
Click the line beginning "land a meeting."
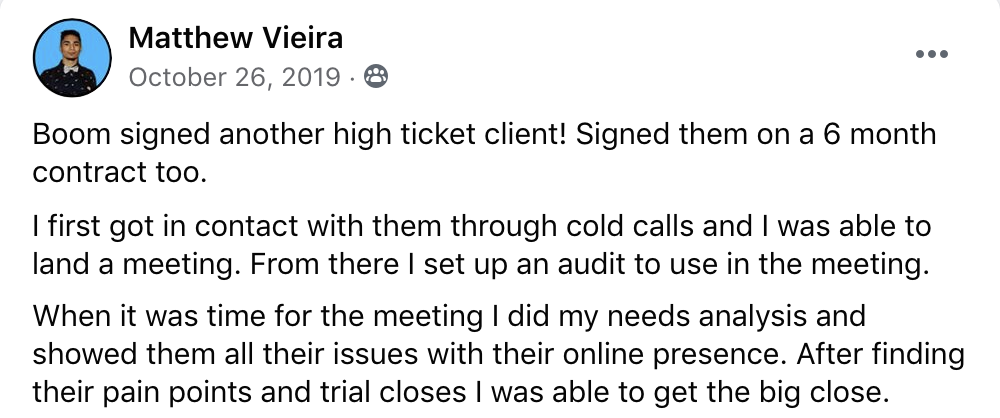(x=481, y=264)
